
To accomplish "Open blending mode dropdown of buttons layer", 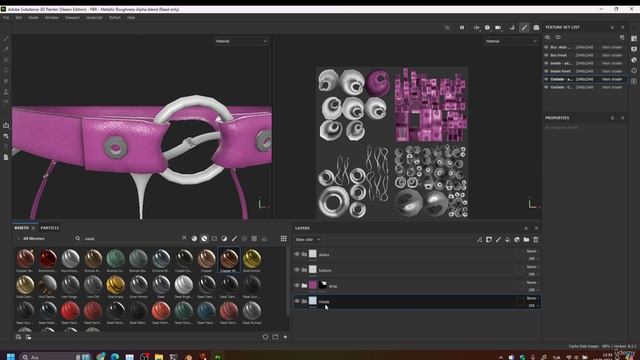I will (532, 267).
